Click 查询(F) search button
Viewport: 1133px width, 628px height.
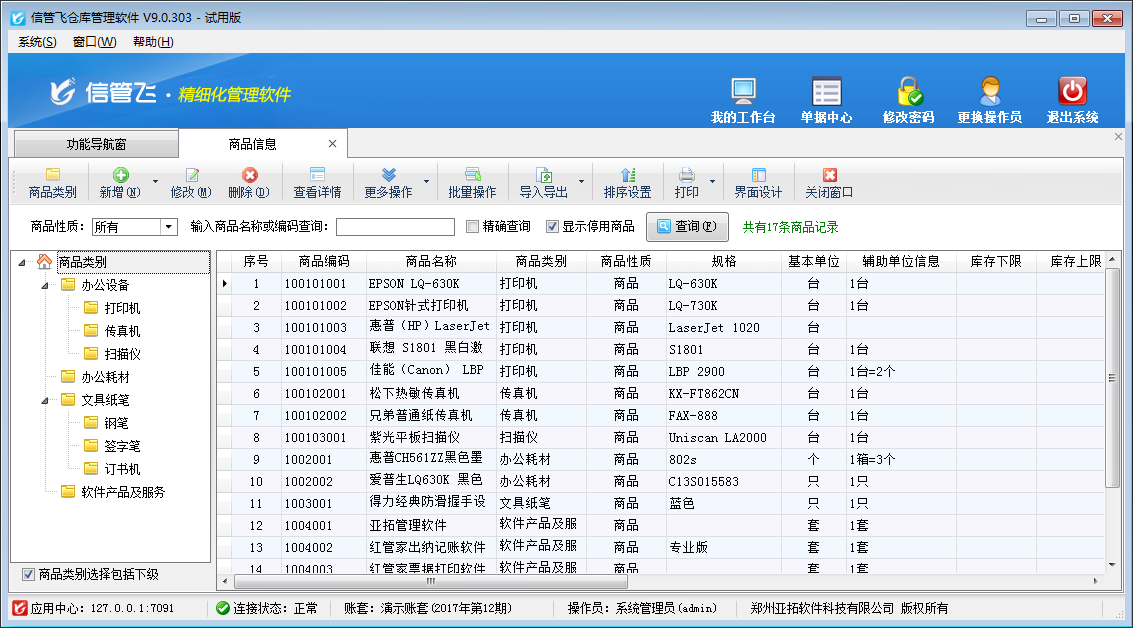(687, 227)
